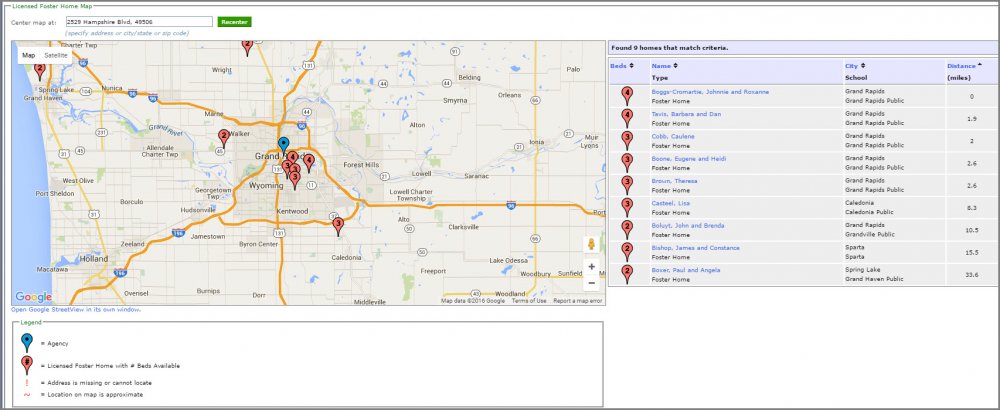Open the Broun, Theresa home link
Screen dimensions: 1000x410
(x=674, y=181)
